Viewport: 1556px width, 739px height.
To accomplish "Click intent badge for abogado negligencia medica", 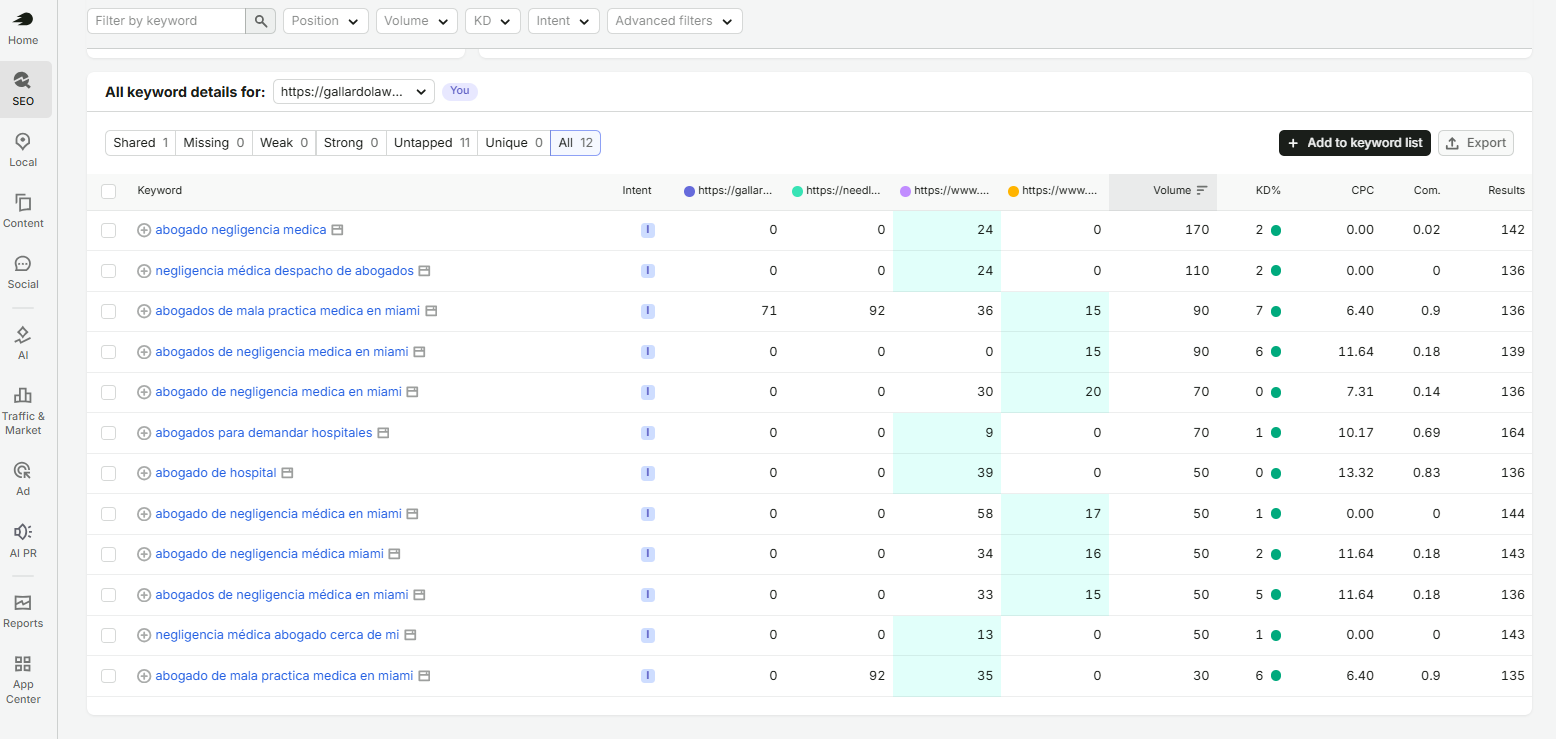I will point(648,230).
